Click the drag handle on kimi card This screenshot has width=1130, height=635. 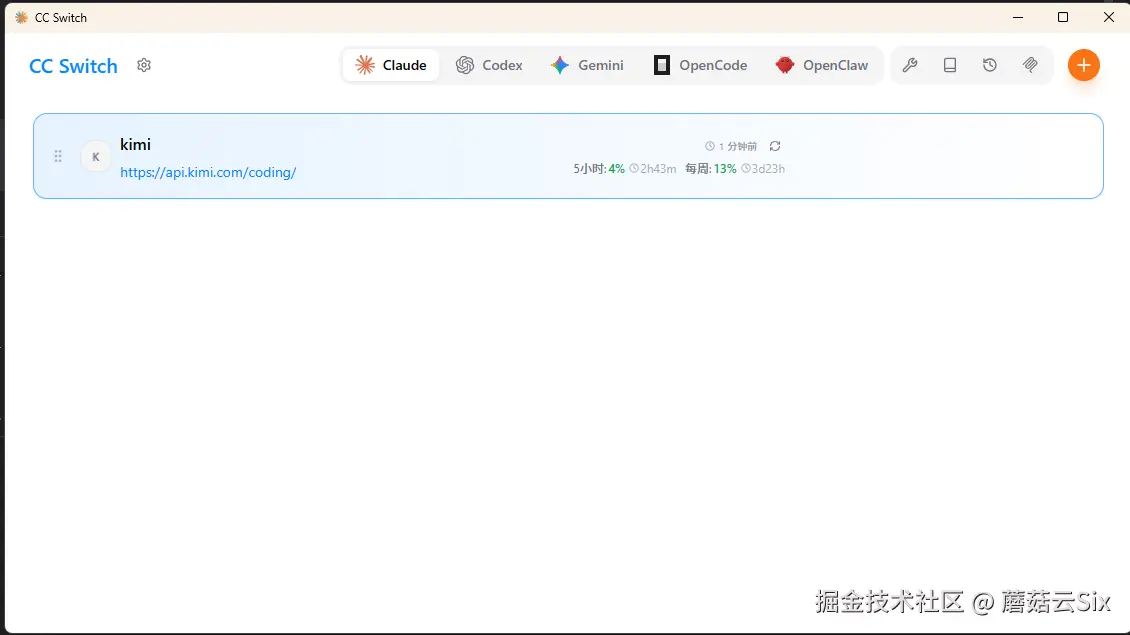coord(58,156)
